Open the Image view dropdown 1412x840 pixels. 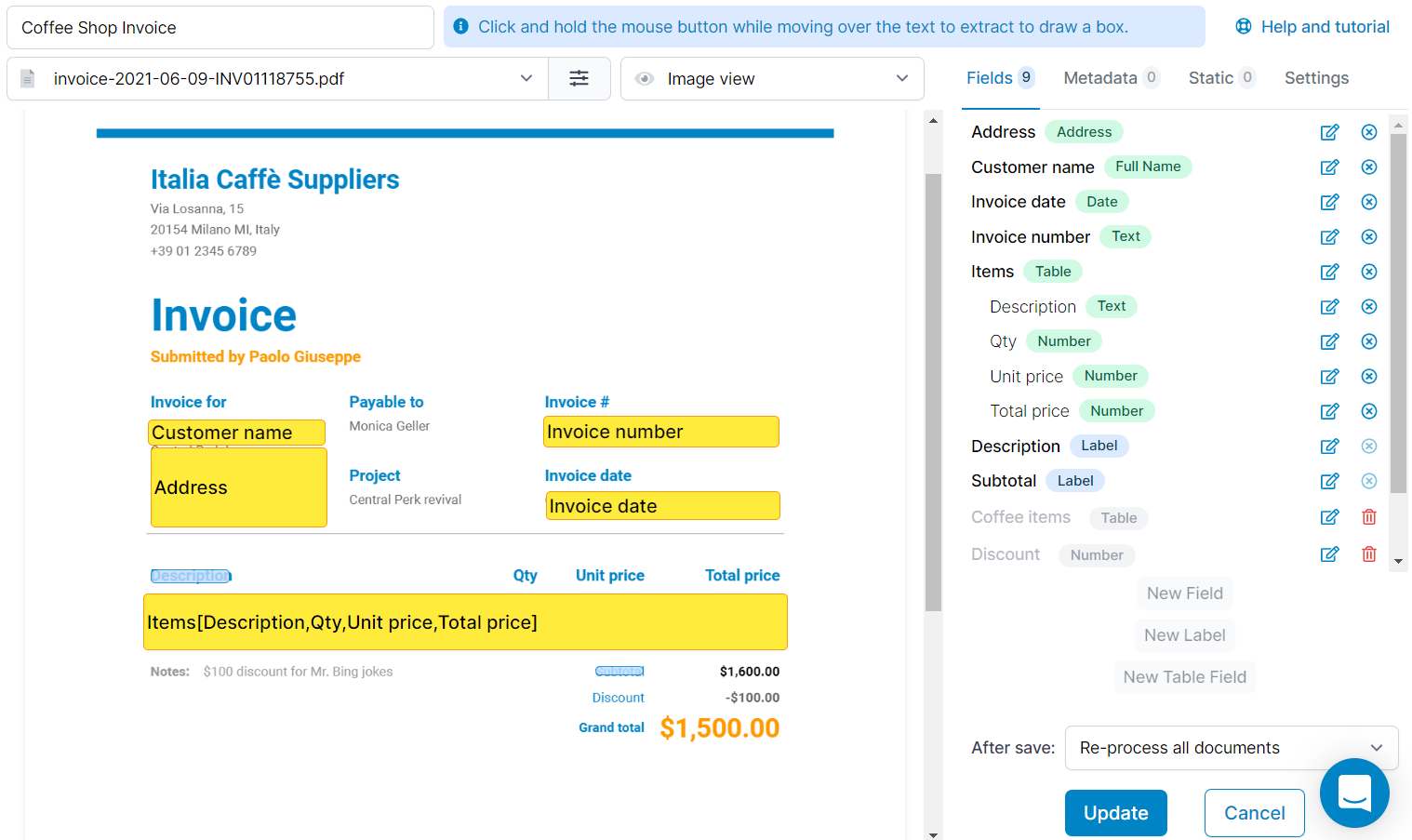click(771, 78)
